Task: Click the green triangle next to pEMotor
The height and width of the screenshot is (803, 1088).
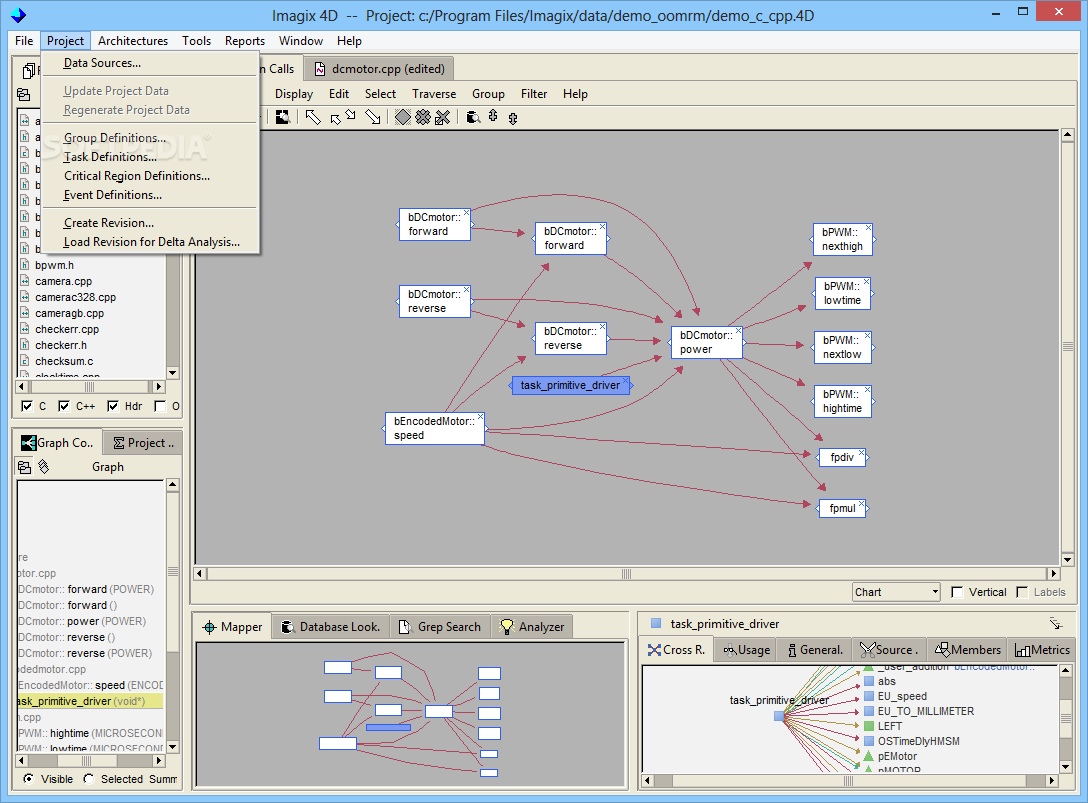Action: (x=869, y=756)
